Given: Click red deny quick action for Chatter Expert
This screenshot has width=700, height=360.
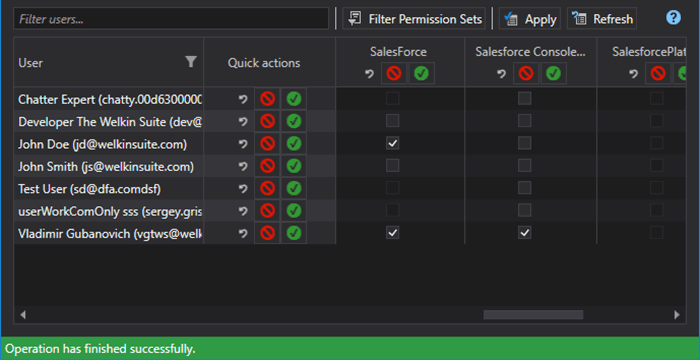Looking at the screenshot, I should click(267, 99).
